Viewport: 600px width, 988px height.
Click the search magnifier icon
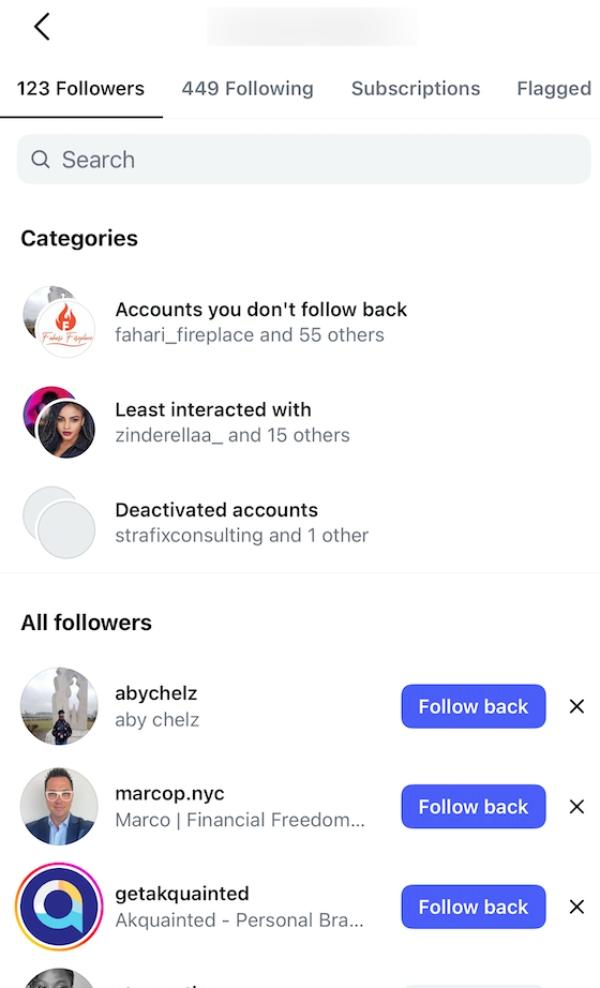[40, 160]
